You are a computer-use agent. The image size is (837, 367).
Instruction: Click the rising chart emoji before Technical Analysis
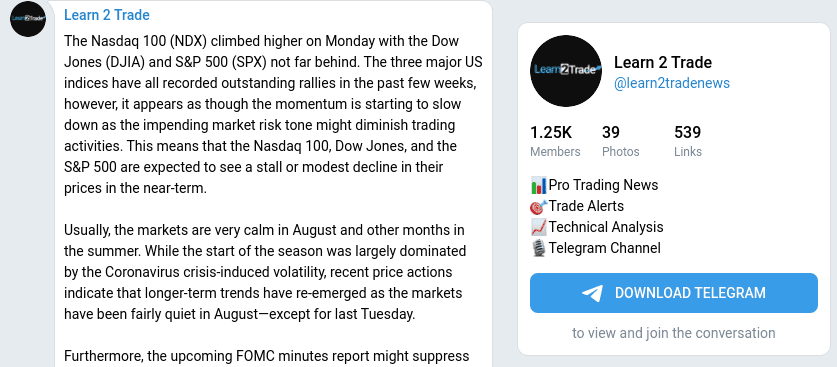[x=539, y=227]
